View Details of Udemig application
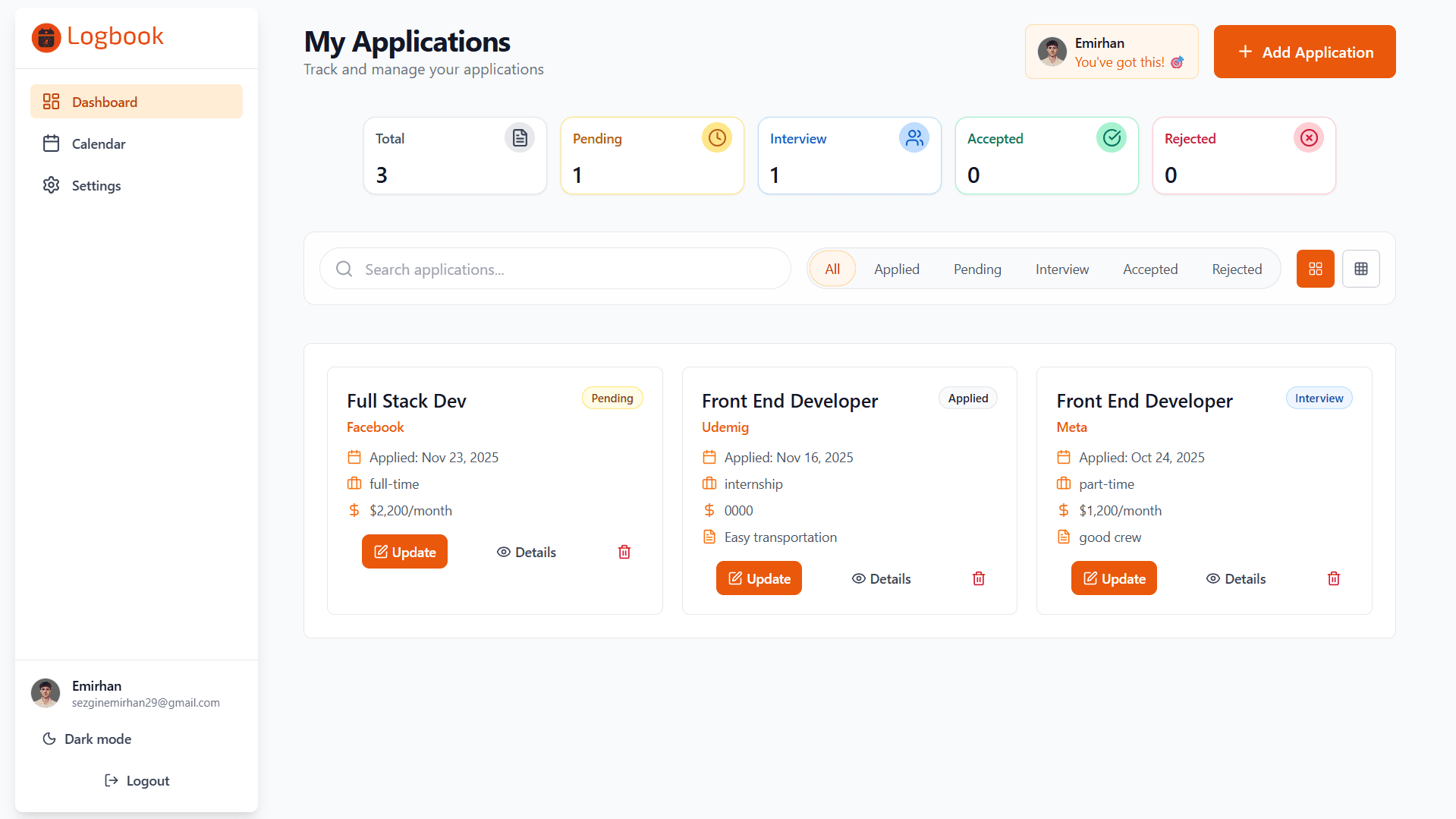Viewport: 1456px width, 819px height. tap(881, 578)
